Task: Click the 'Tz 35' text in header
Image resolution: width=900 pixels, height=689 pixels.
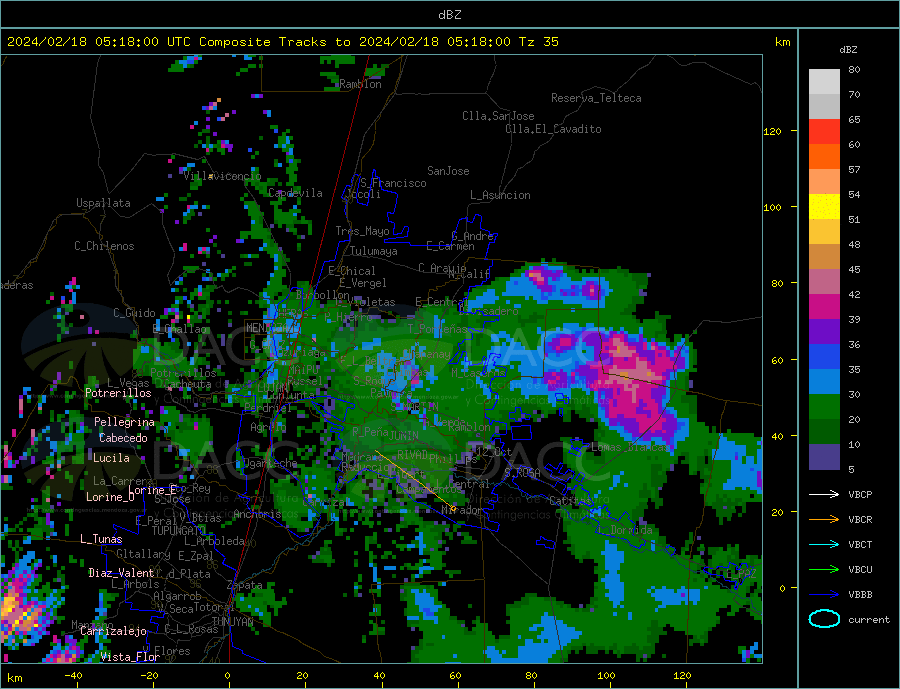Action: (x=538, y=41)
